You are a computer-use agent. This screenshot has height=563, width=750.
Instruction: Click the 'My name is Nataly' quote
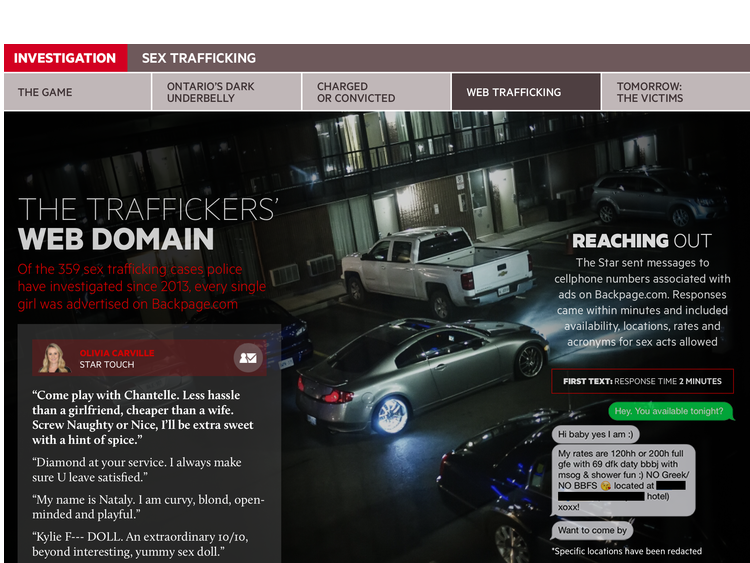pyautogui.click(x=148, y=507)
